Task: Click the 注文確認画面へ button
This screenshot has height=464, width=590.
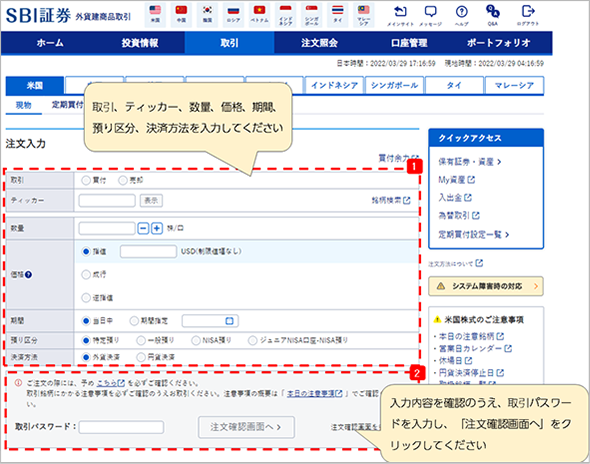Action: point(246,427)
